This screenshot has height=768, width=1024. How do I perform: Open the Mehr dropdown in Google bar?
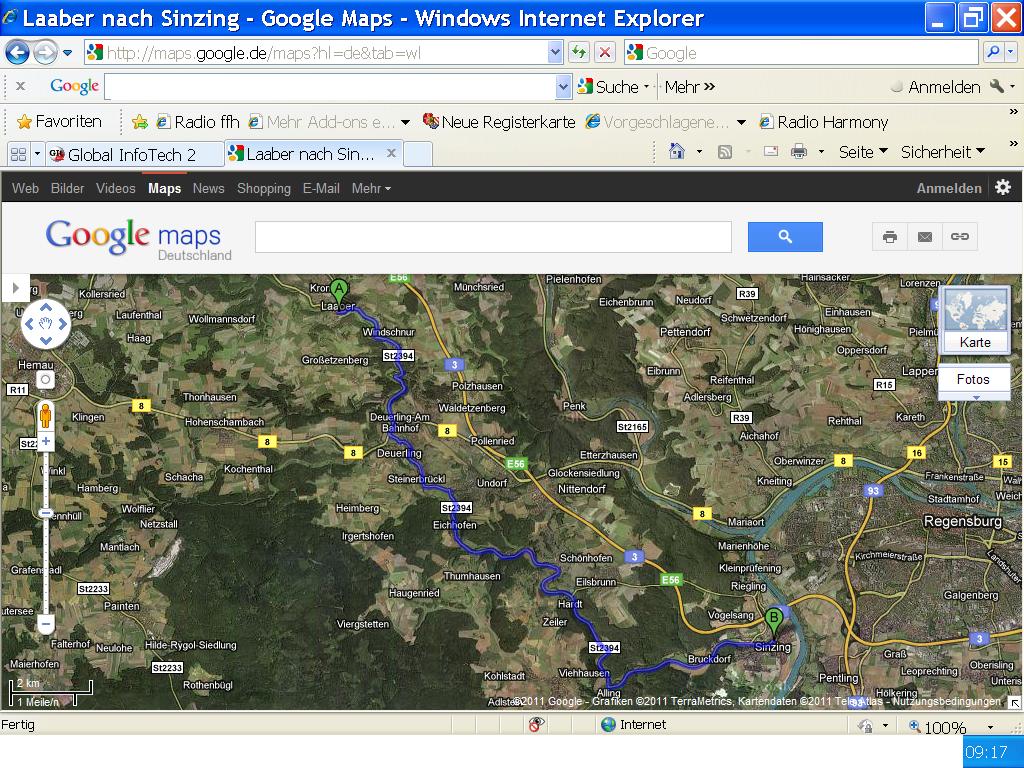point(370,188)
